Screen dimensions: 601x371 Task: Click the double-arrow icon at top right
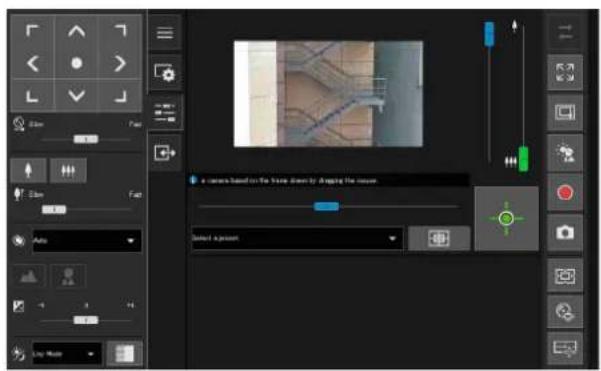coord(565,32)
